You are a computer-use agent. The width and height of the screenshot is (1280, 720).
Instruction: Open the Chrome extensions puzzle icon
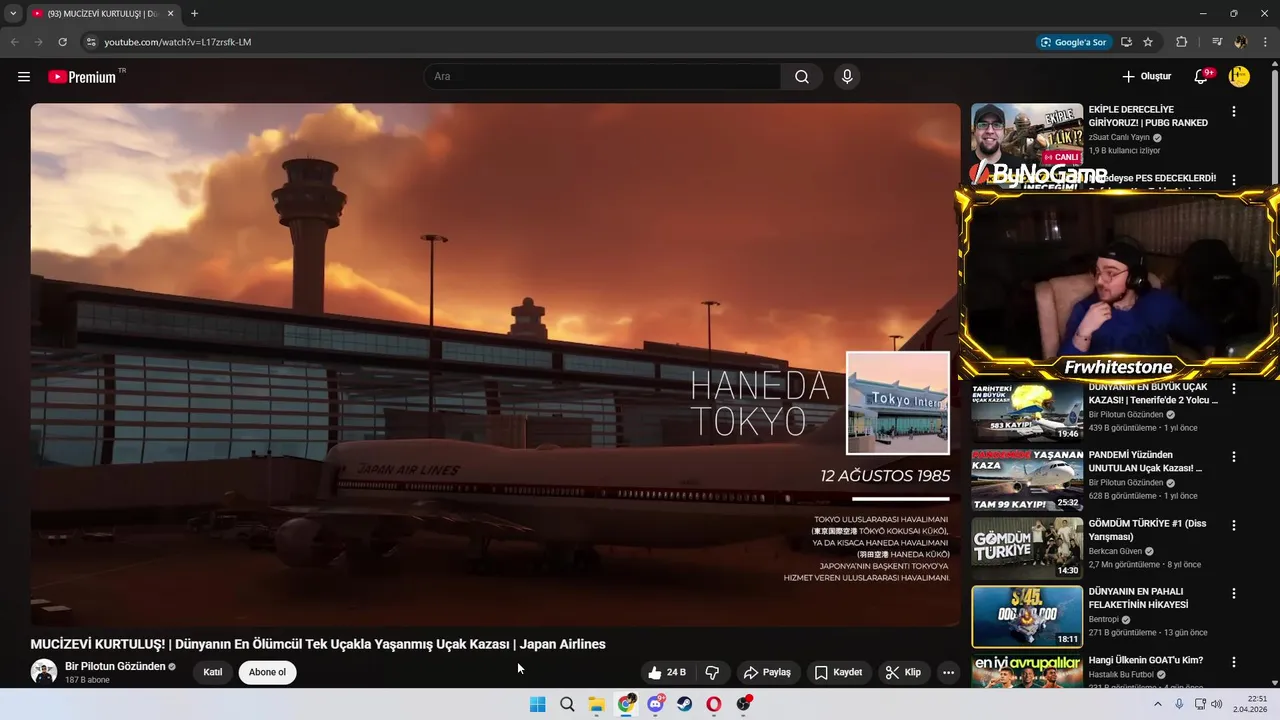click(x=1182, y=42)
